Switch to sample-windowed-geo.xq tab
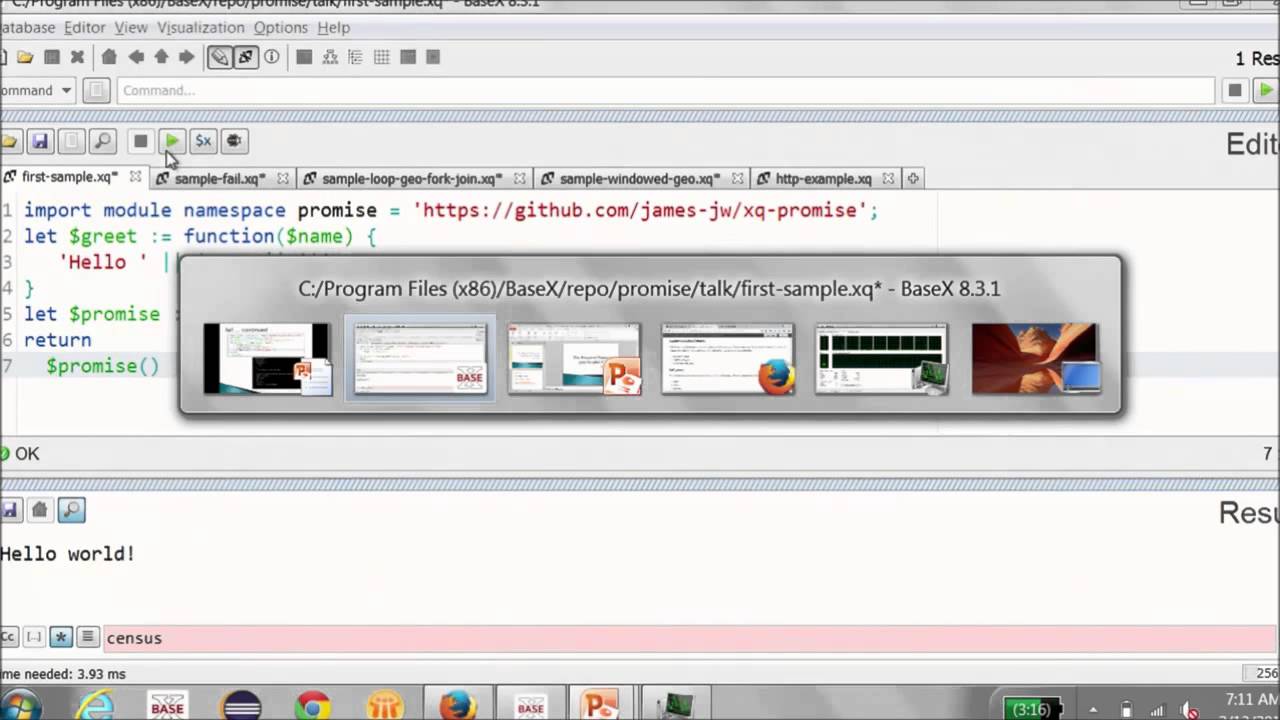The width and height of the screenshot is (1280, 720). [x=640, y=178]
